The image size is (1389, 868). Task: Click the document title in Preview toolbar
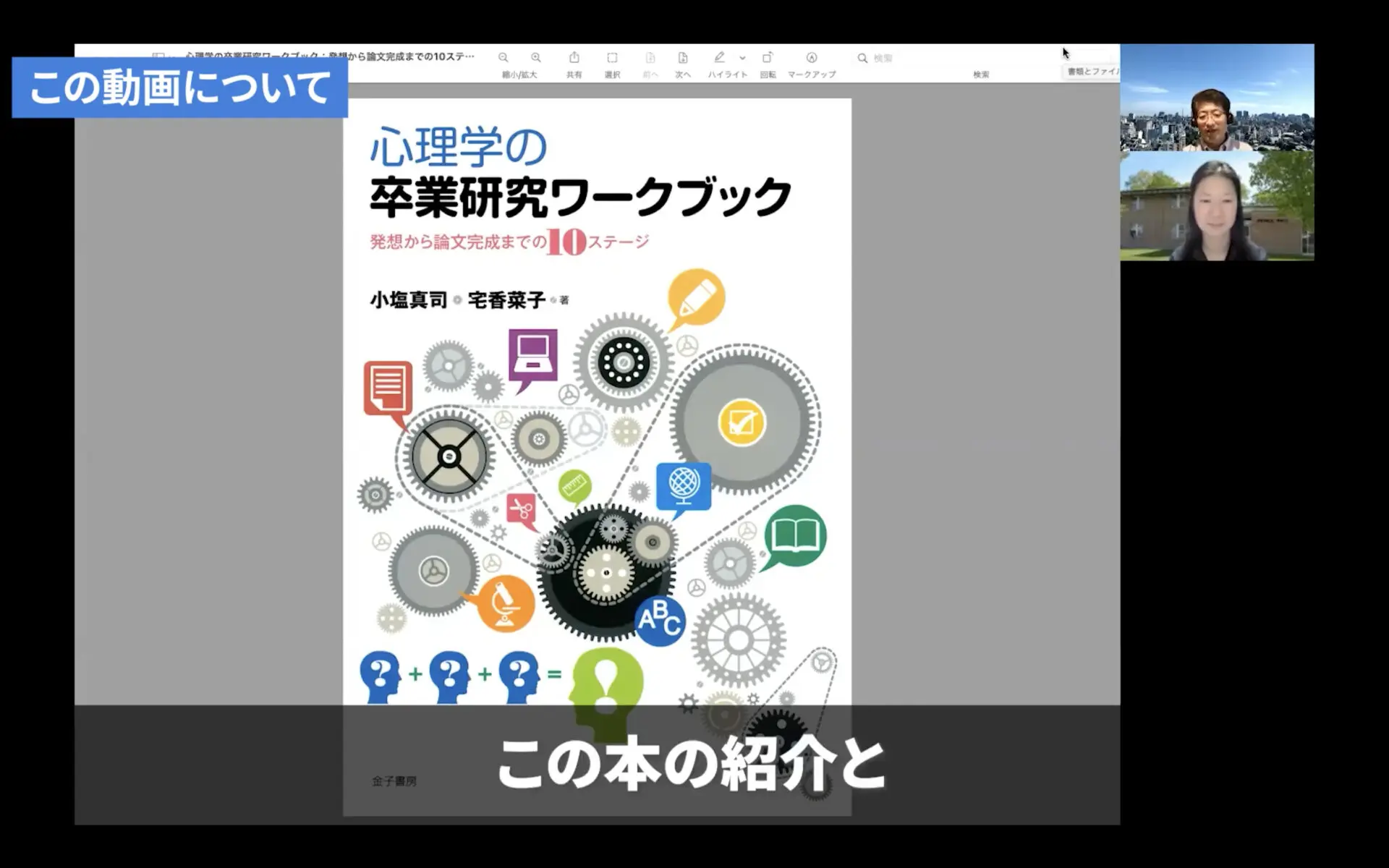[x=331, y=56]
